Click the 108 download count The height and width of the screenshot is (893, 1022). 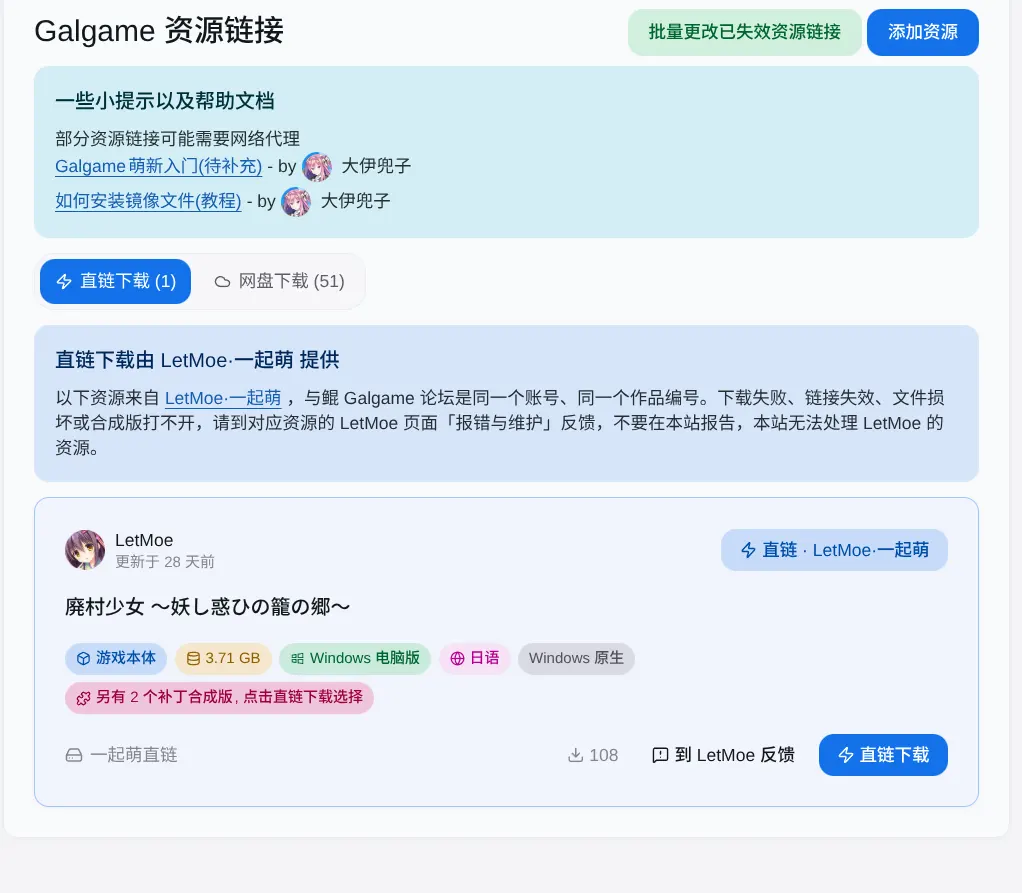pyautogui.click(x=604, y=755)
